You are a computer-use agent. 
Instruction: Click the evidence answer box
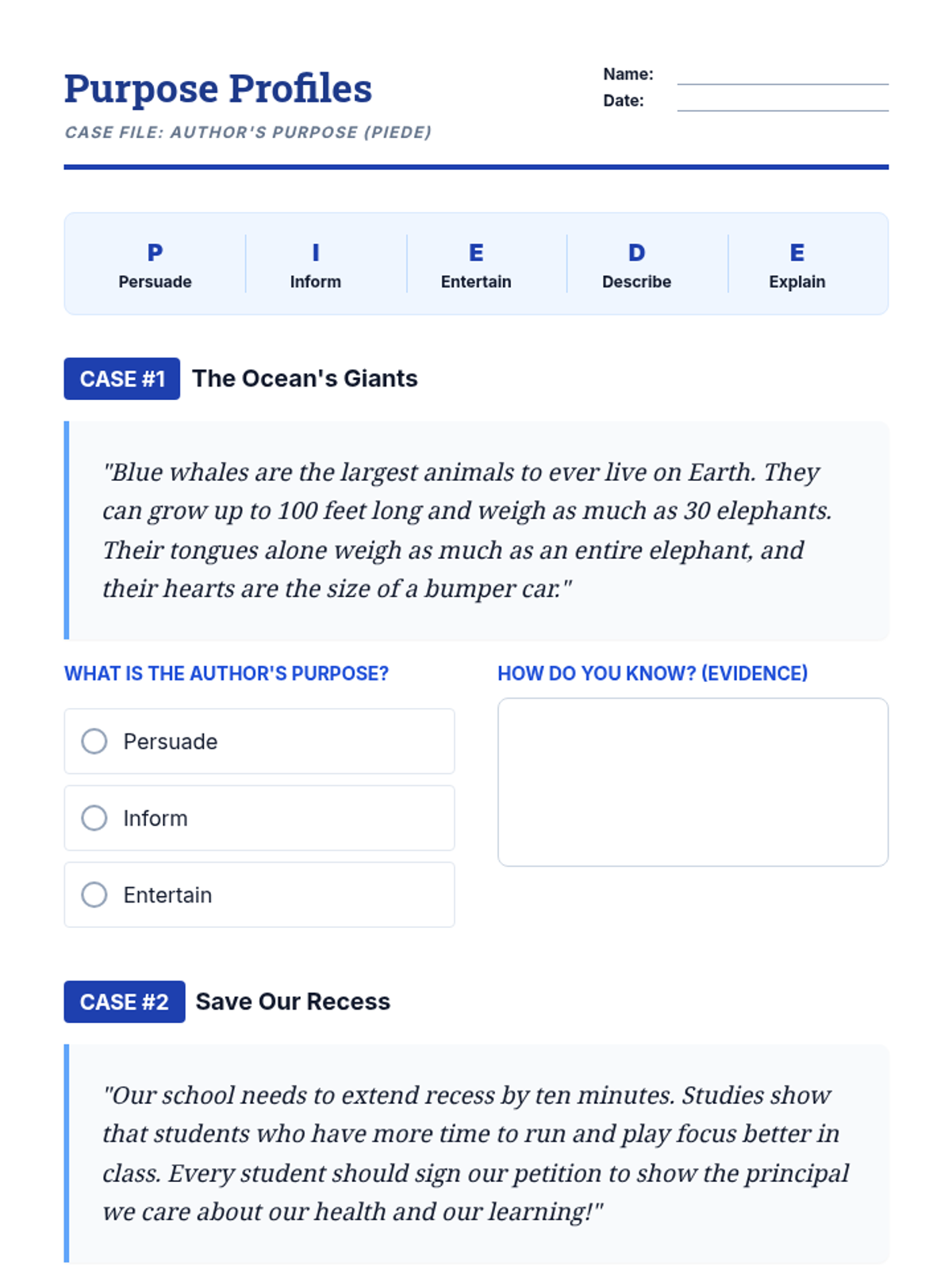tap(693, 782)
